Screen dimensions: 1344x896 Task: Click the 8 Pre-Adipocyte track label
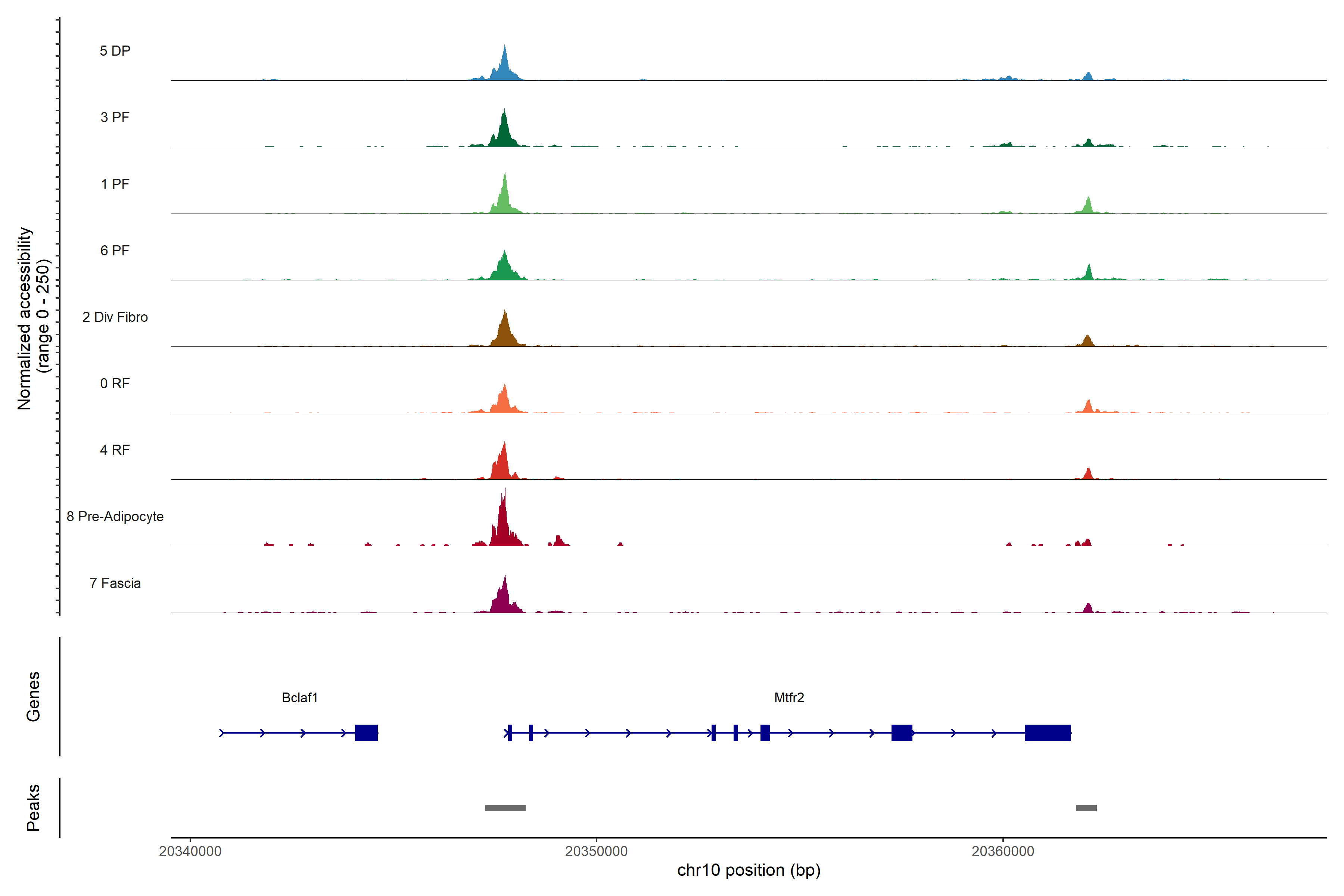pos(115,517)
